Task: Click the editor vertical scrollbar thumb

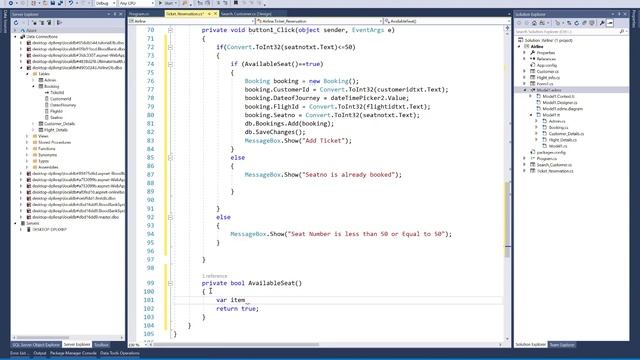Action: [x=507, y=220]
